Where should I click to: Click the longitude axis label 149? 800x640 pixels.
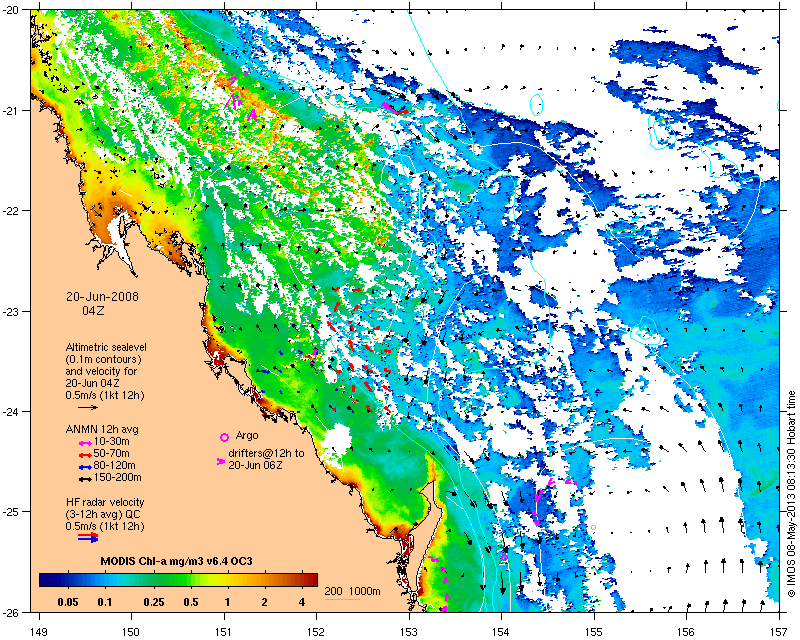tap(39, 632)
